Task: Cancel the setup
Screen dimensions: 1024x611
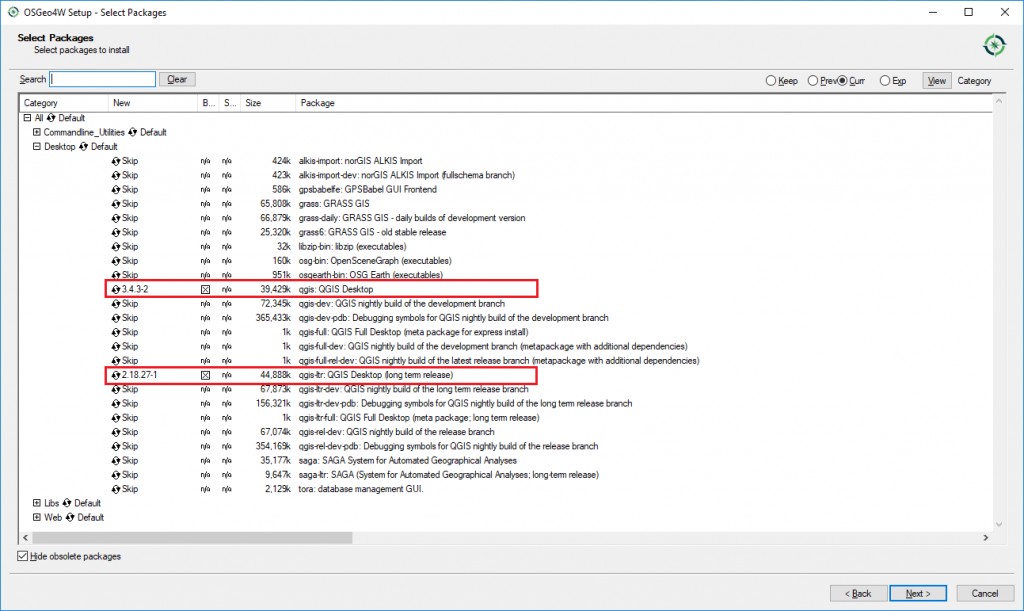Action: [984, 593]
